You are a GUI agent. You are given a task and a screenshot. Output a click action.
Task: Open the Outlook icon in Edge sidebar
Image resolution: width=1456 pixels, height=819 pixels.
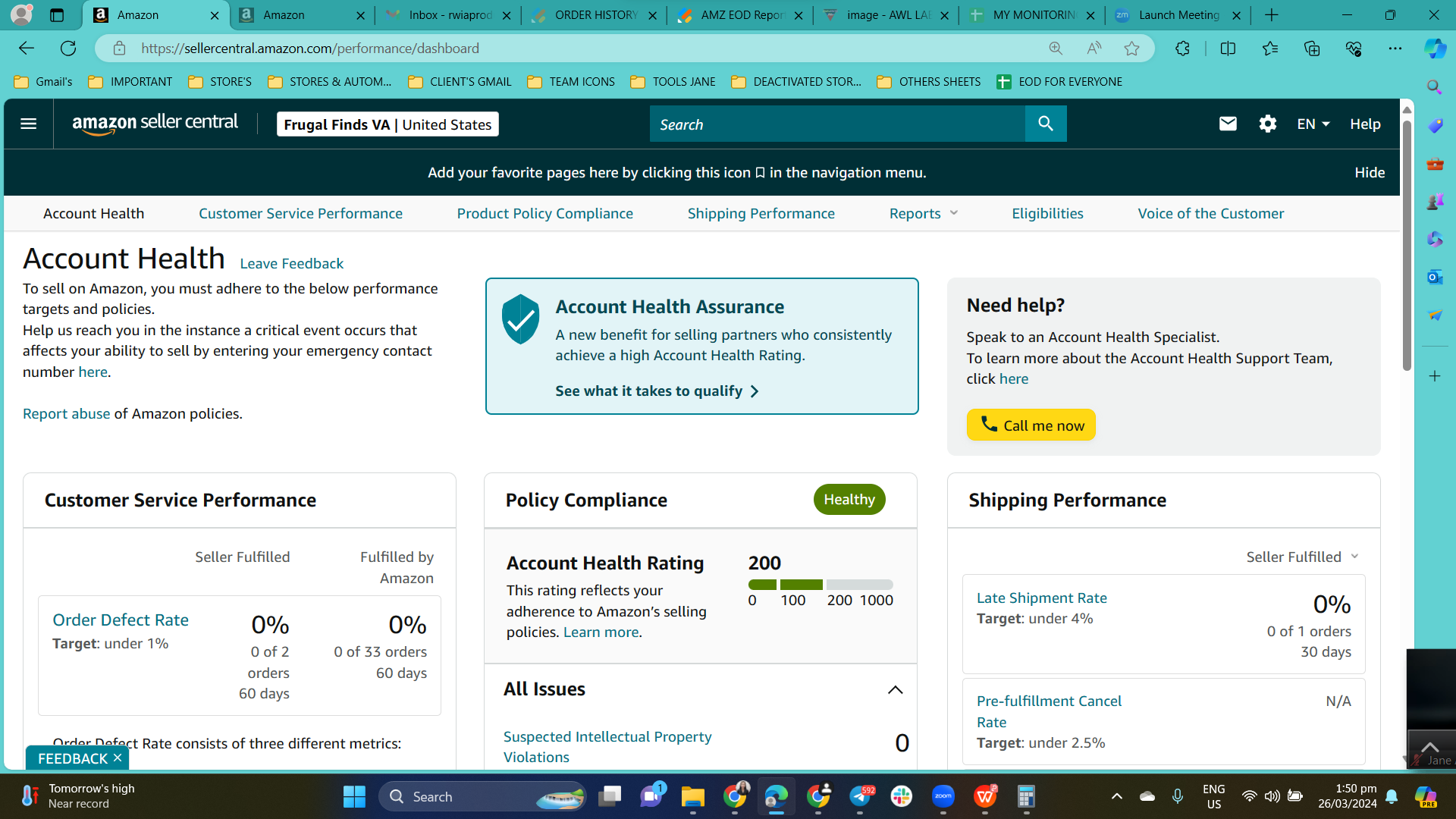point(1434,277)
